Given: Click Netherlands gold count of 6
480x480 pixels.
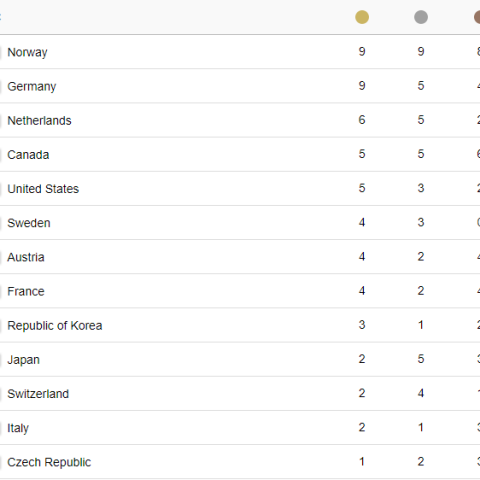Looking at the screenshot, I should tap(362, 120).
